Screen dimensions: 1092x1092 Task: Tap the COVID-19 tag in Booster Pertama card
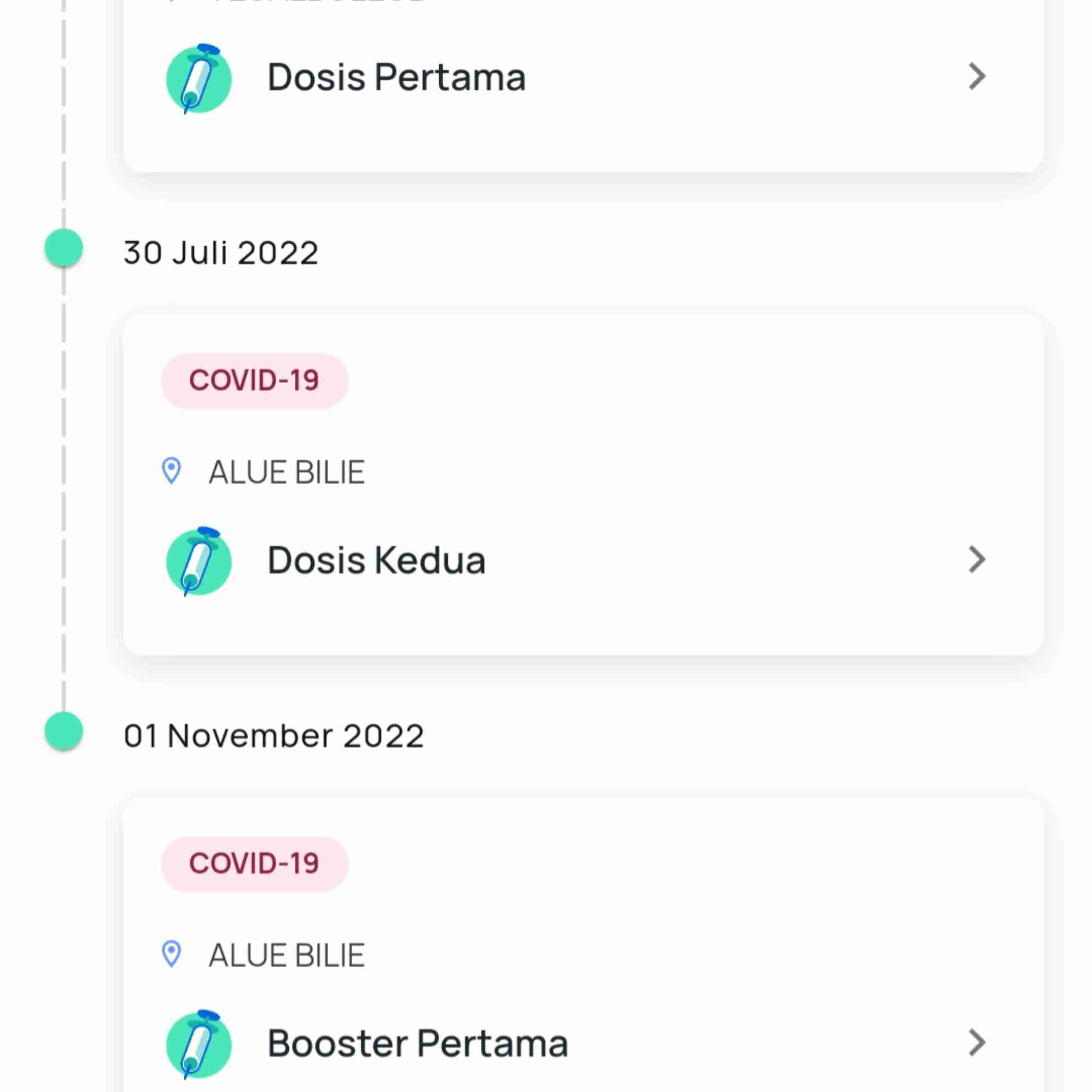[x=254, y=864]
